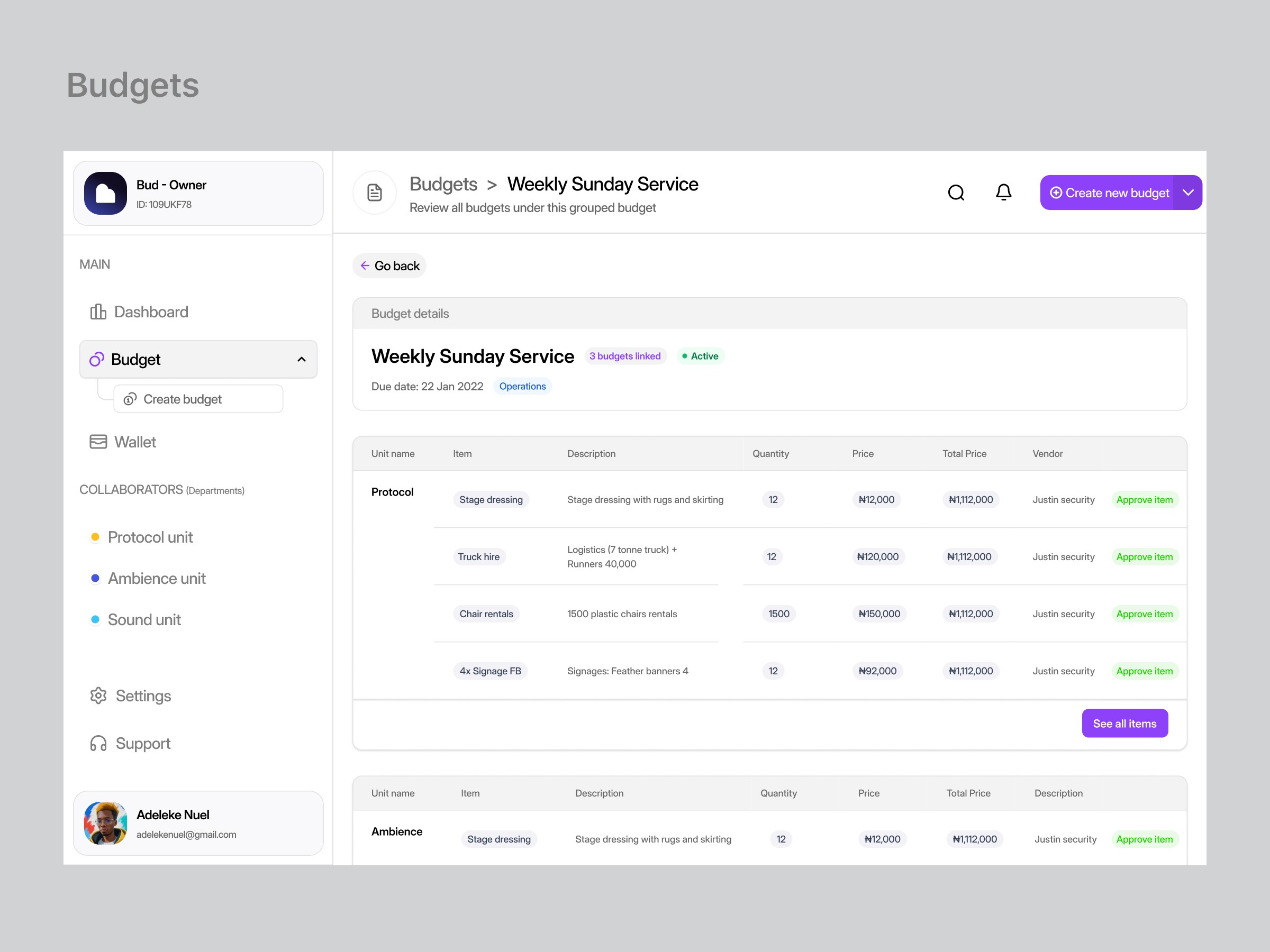
Task: Click the Operations tag
Action: 522,386
